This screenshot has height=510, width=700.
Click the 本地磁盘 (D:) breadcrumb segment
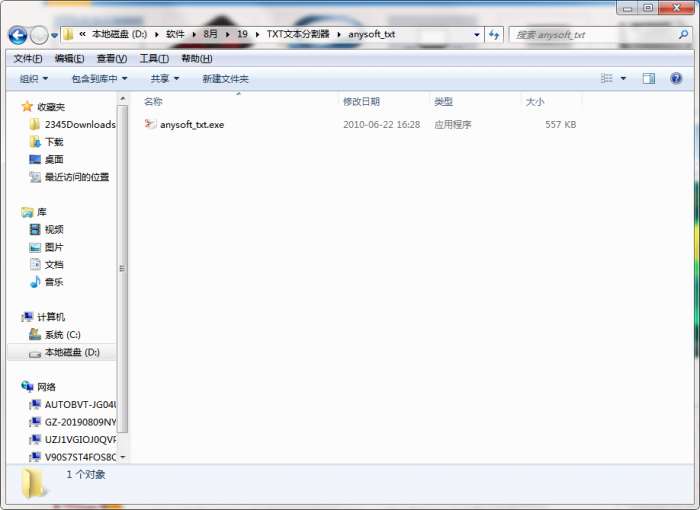pyautogui.click(x=119, y=34)
